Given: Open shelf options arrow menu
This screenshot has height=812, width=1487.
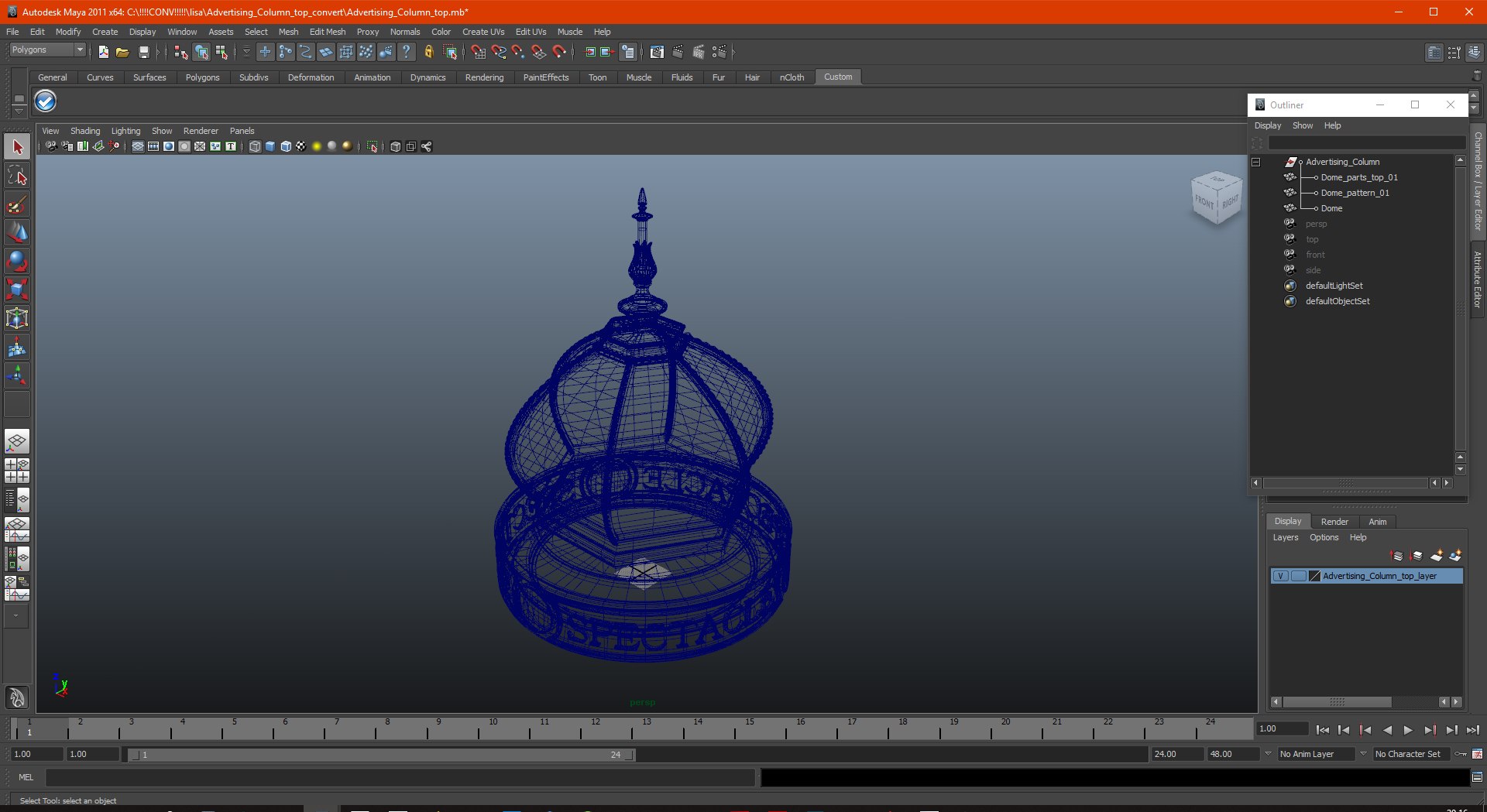Looking at the screenshot, I should coord(19,112).
